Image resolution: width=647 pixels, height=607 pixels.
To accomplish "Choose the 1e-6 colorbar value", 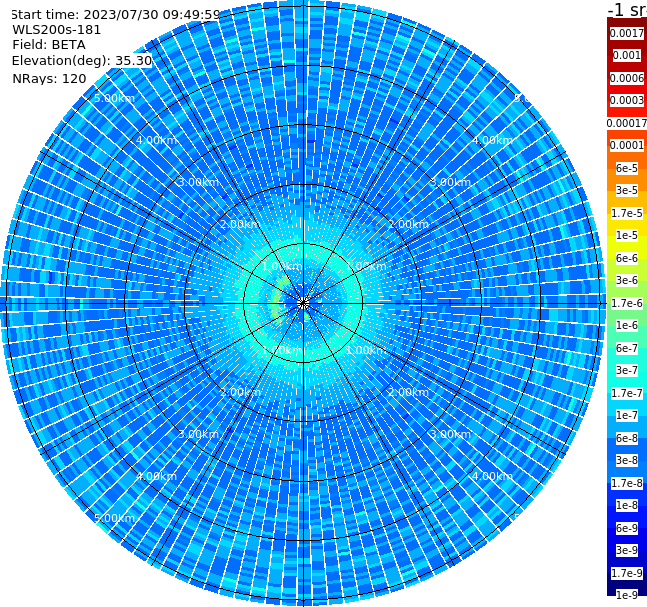I will pos(627,325).
